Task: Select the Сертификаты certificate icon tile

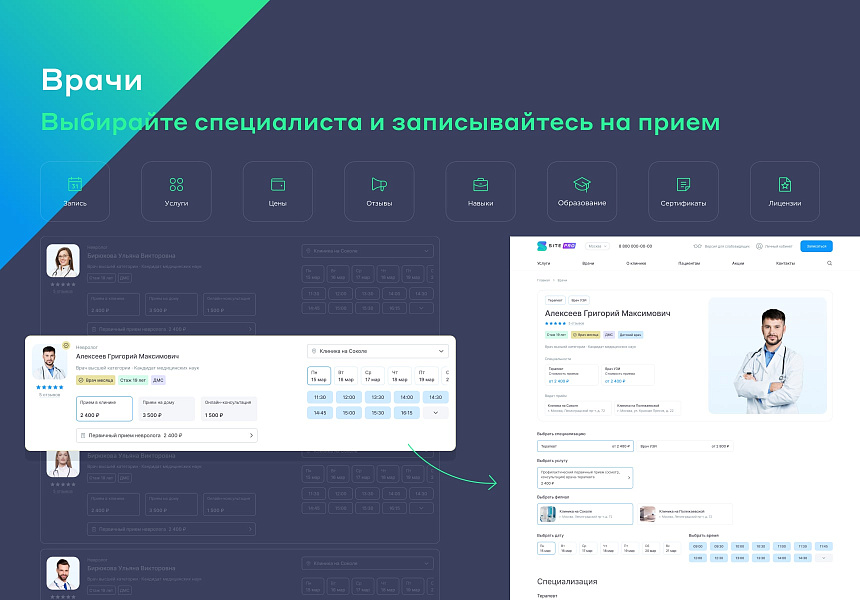Action: 683,191
